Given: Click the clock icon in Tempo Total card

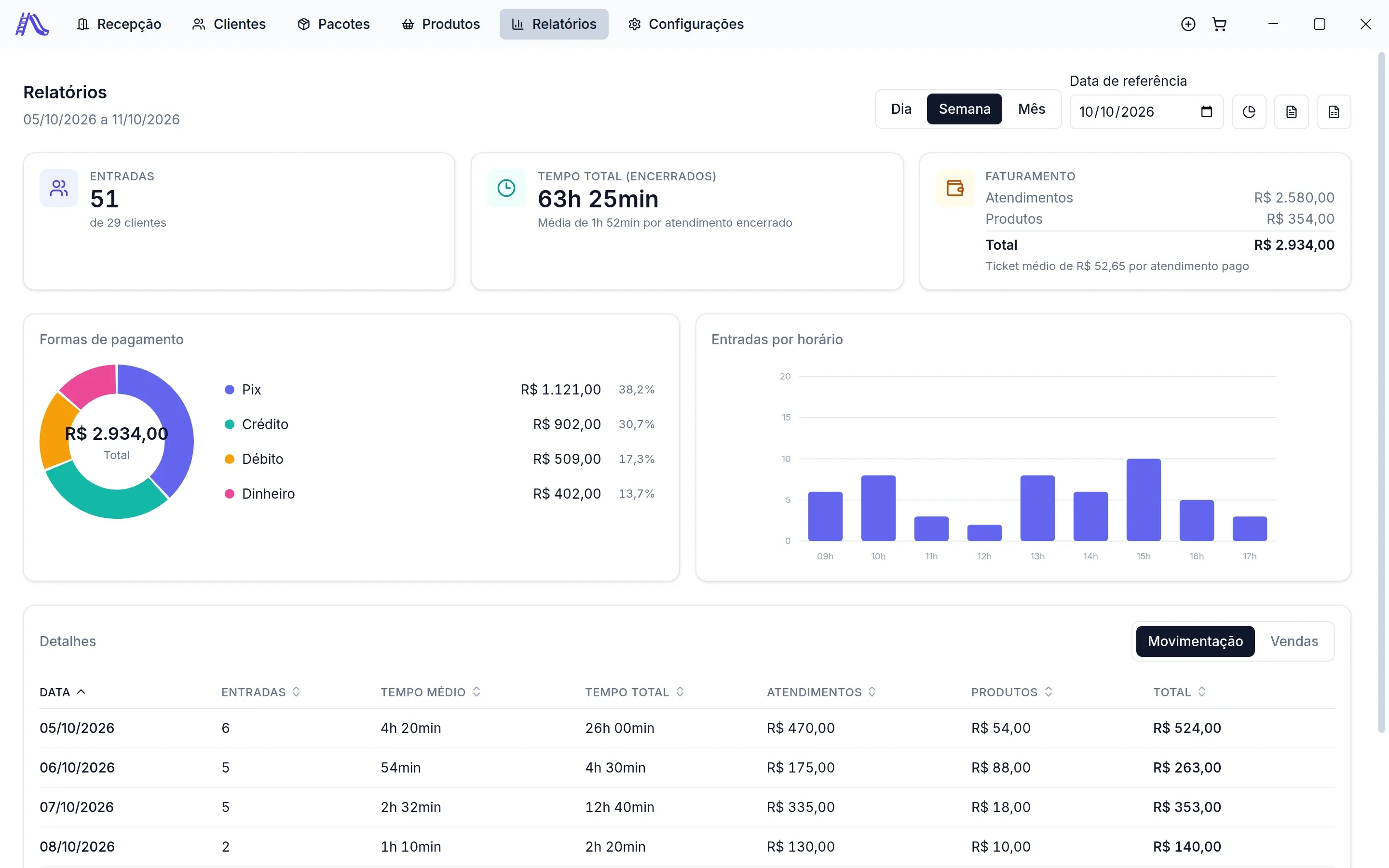Looking at the screenshot, I should (x=506, y=188).
